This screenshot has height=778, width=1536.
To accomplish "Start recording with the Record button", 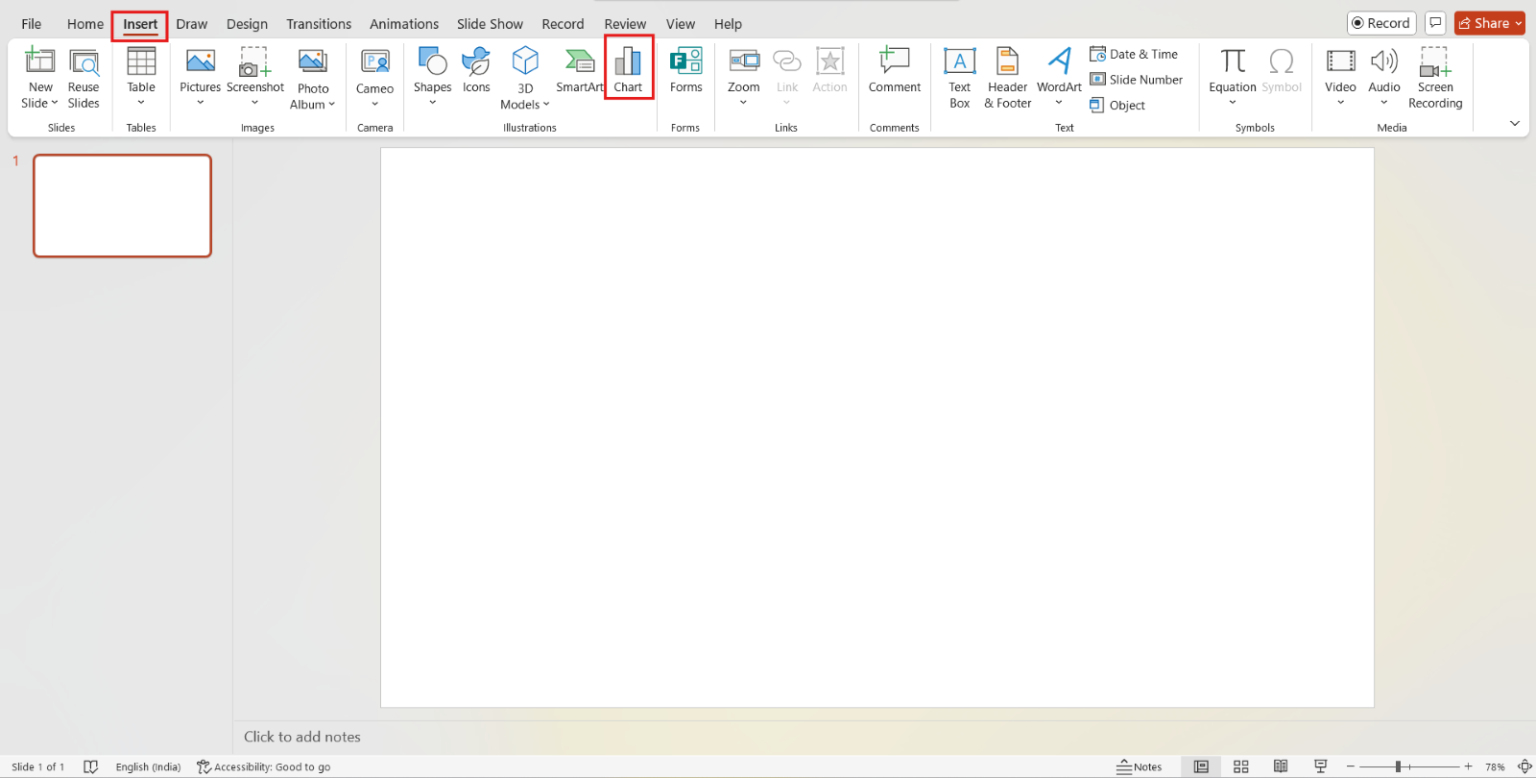I will [1381, 22].
